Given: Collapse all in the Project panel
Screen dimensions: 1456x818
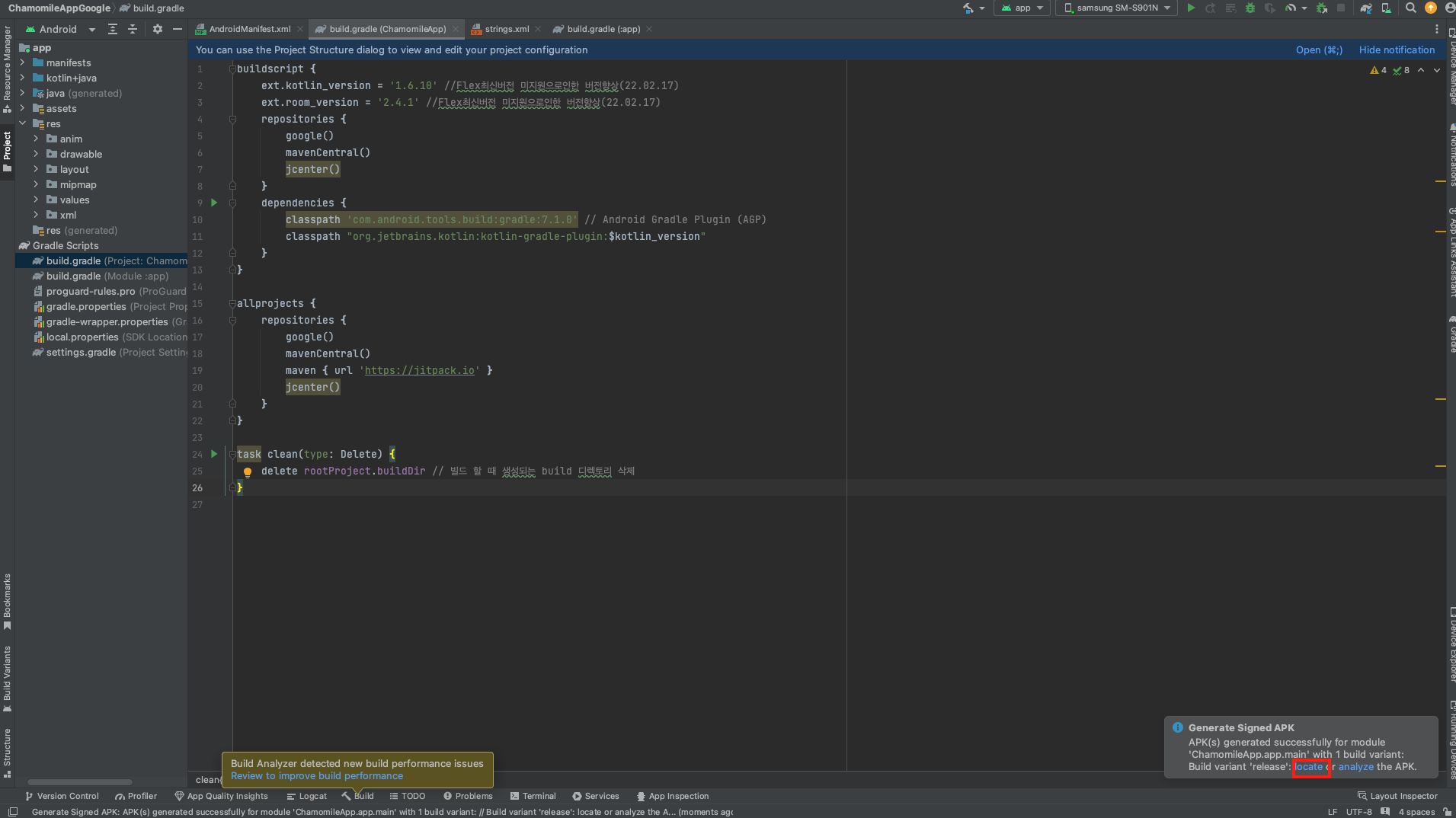Looking at the screenshot, I should (132, 29).
